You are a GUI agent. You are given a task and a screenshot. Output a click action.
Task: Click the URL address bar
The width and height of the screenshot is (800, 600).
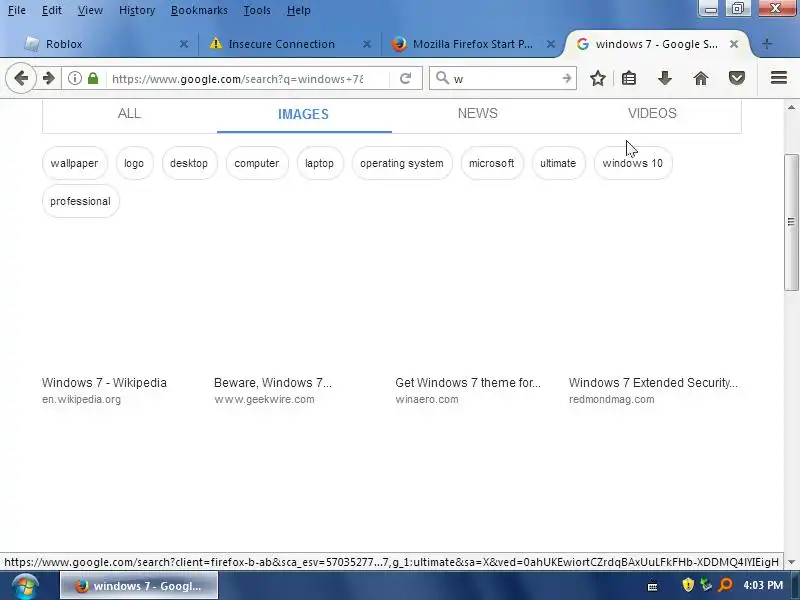click(238, 79)
